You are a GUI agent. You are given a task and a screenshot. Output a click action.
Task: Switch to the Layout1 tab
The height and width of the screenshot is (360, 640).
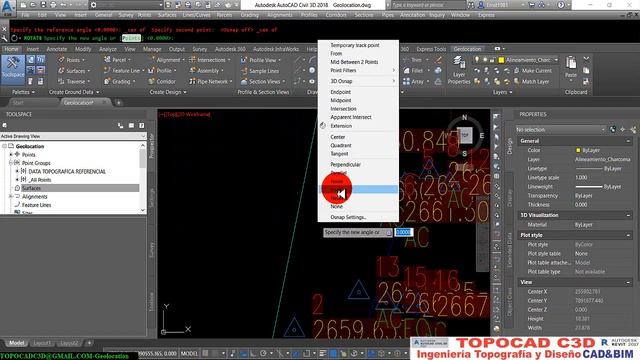[x=42, y=343]
